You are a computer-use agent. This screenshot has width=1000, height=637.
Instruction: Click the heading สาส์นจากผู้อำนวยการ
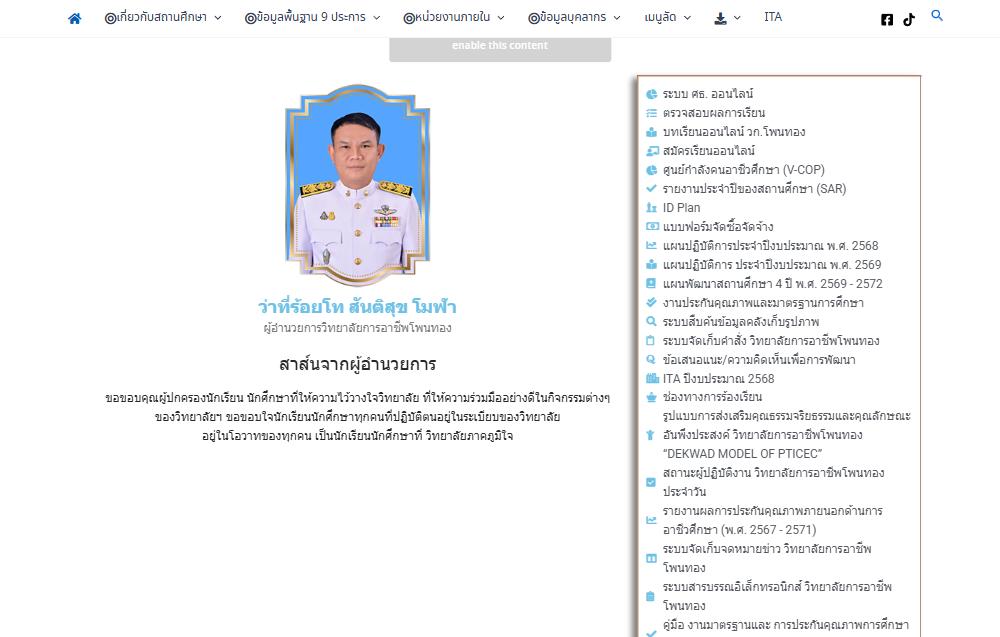(358, 364)
